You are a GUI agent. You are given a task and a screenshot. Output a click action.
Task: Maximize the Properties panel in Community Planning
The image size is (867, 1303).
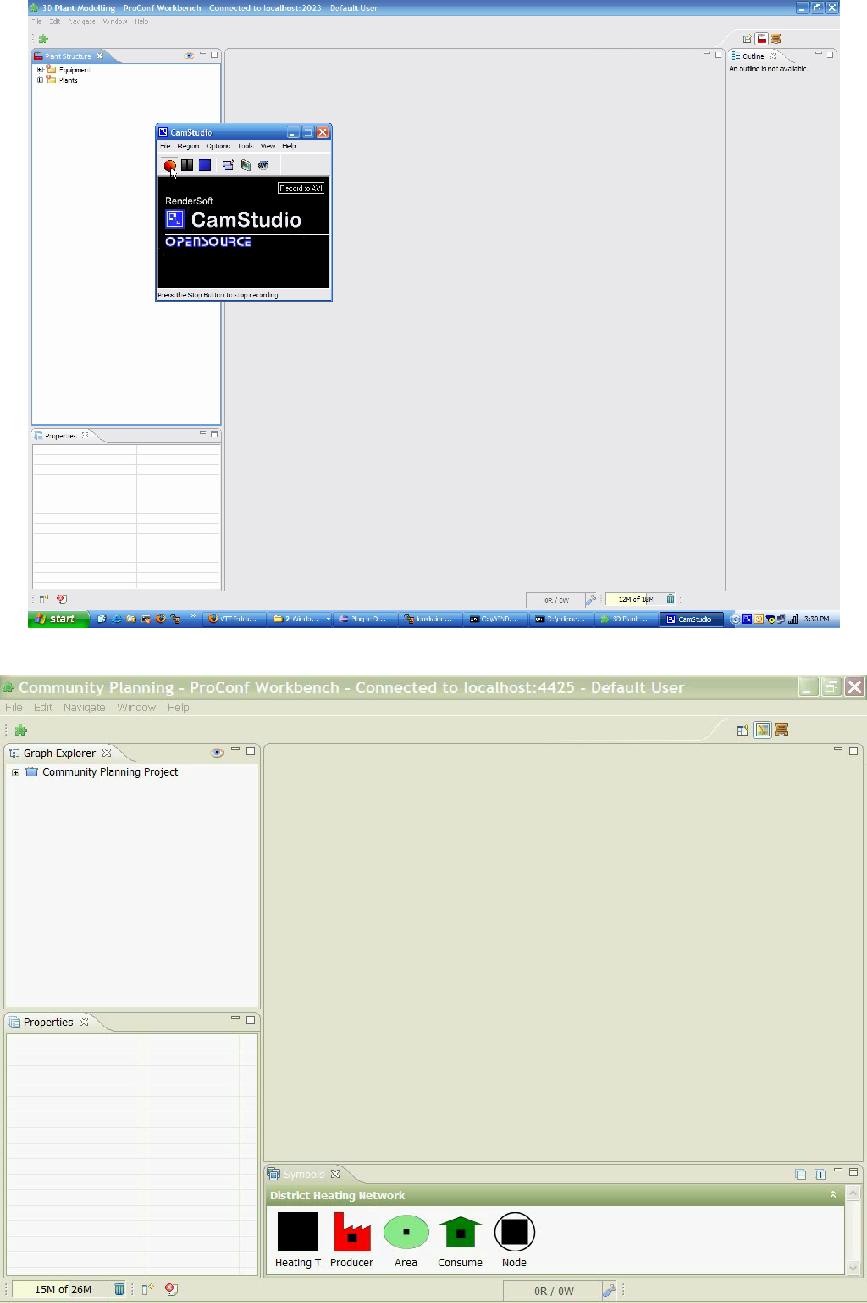tap(251, 1020)
